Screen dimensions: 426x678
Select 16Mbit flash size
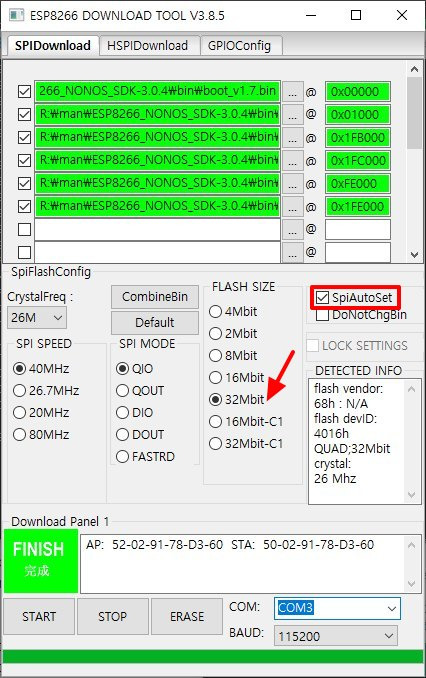pos(215,377)
